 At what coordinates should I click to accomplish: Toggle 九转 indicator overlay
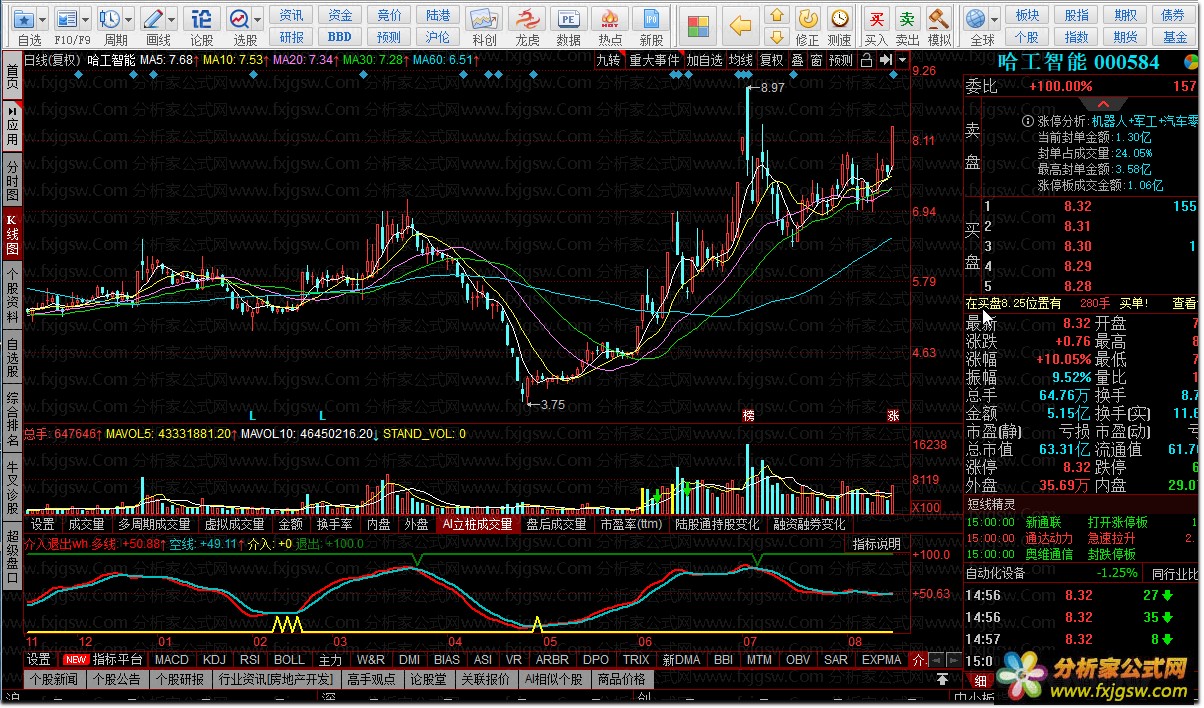coord(608,60)
